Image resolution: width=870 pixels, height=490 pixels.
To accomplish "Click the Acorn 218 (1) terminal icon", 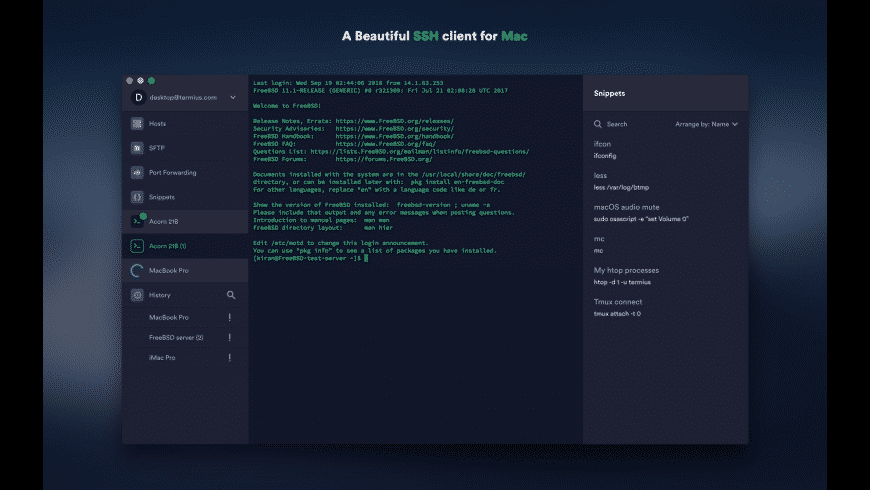I will 137,246.
